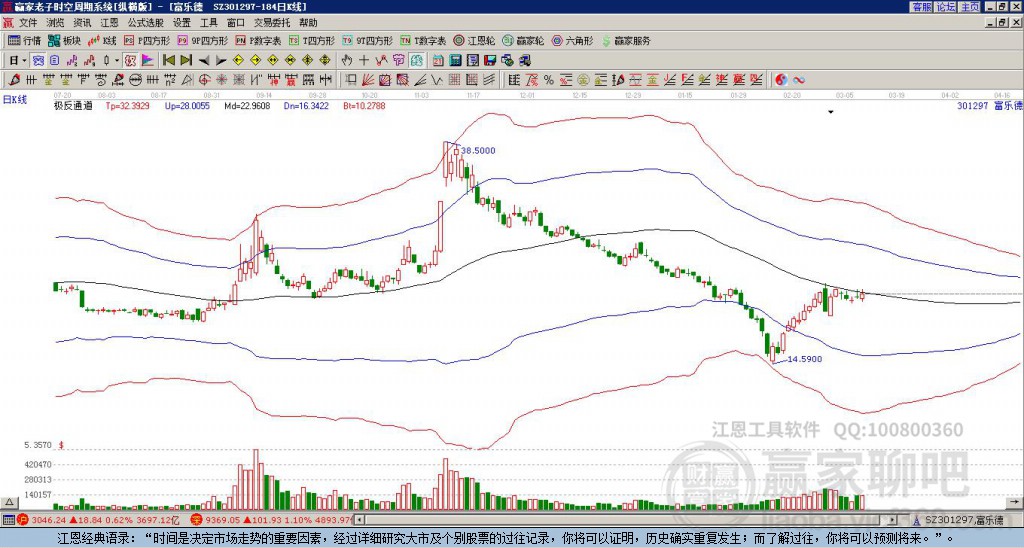Click the blue infinity wave icon
1024x548 pixels.
pos(799,80)
